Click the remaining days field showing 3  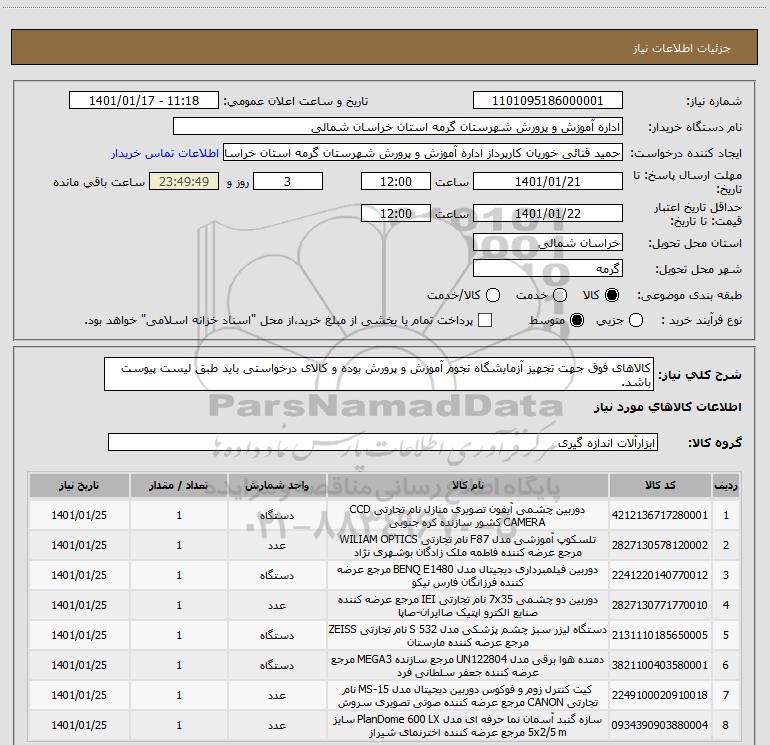tap(288, 182)
